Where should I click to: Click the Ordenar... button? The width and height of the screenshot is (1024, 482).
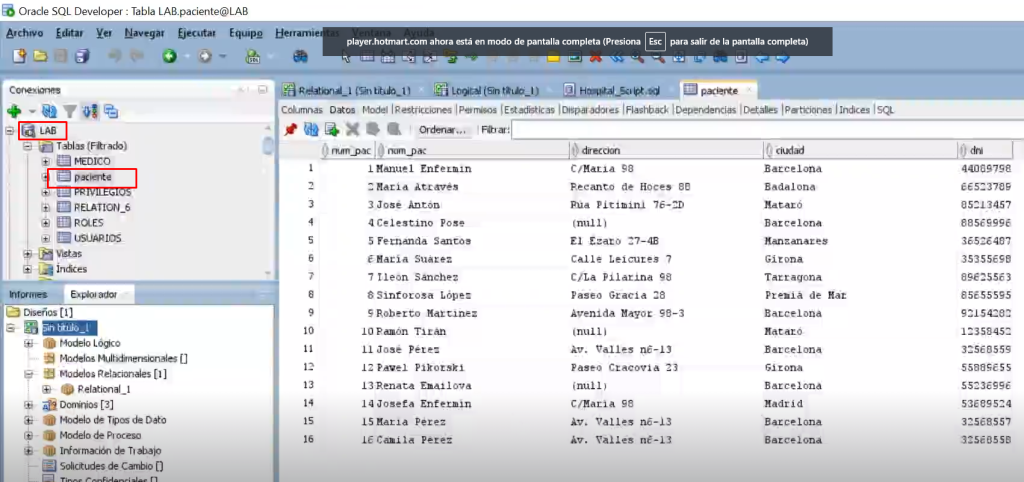tap(443, 129)
